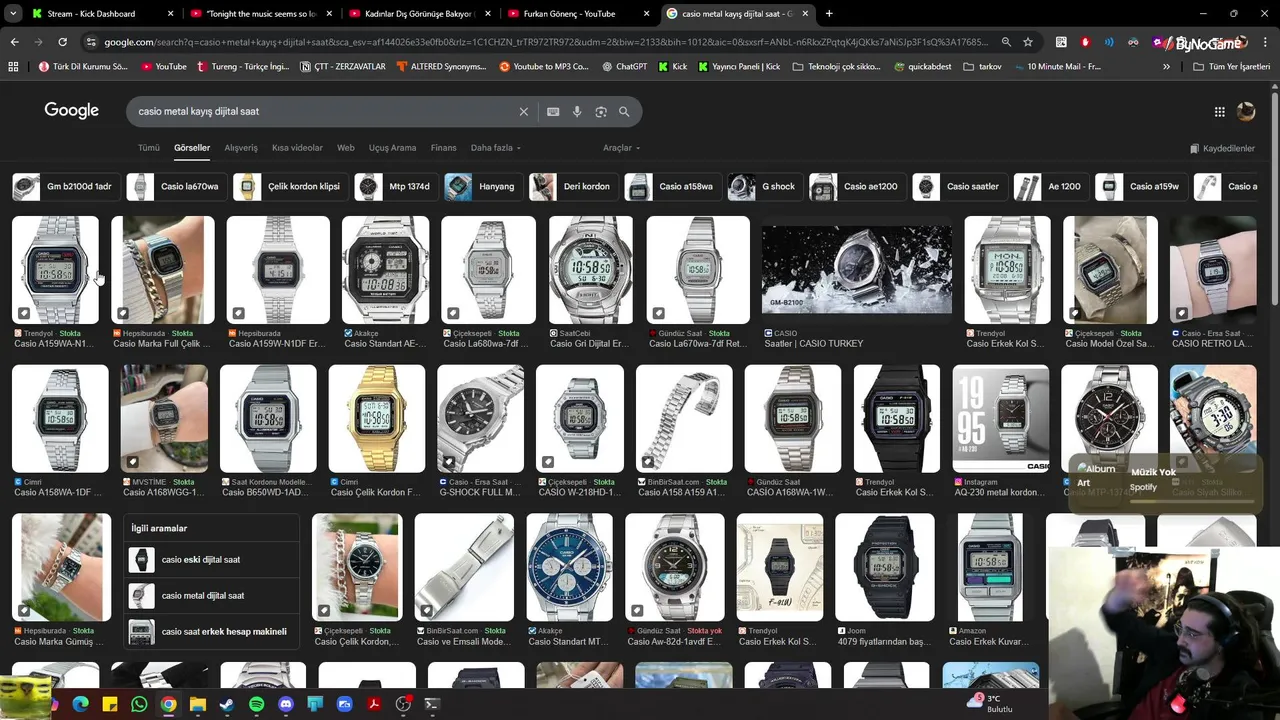
Task: Open the terminal icon in the taskbar
Action: tap(432, 704)
